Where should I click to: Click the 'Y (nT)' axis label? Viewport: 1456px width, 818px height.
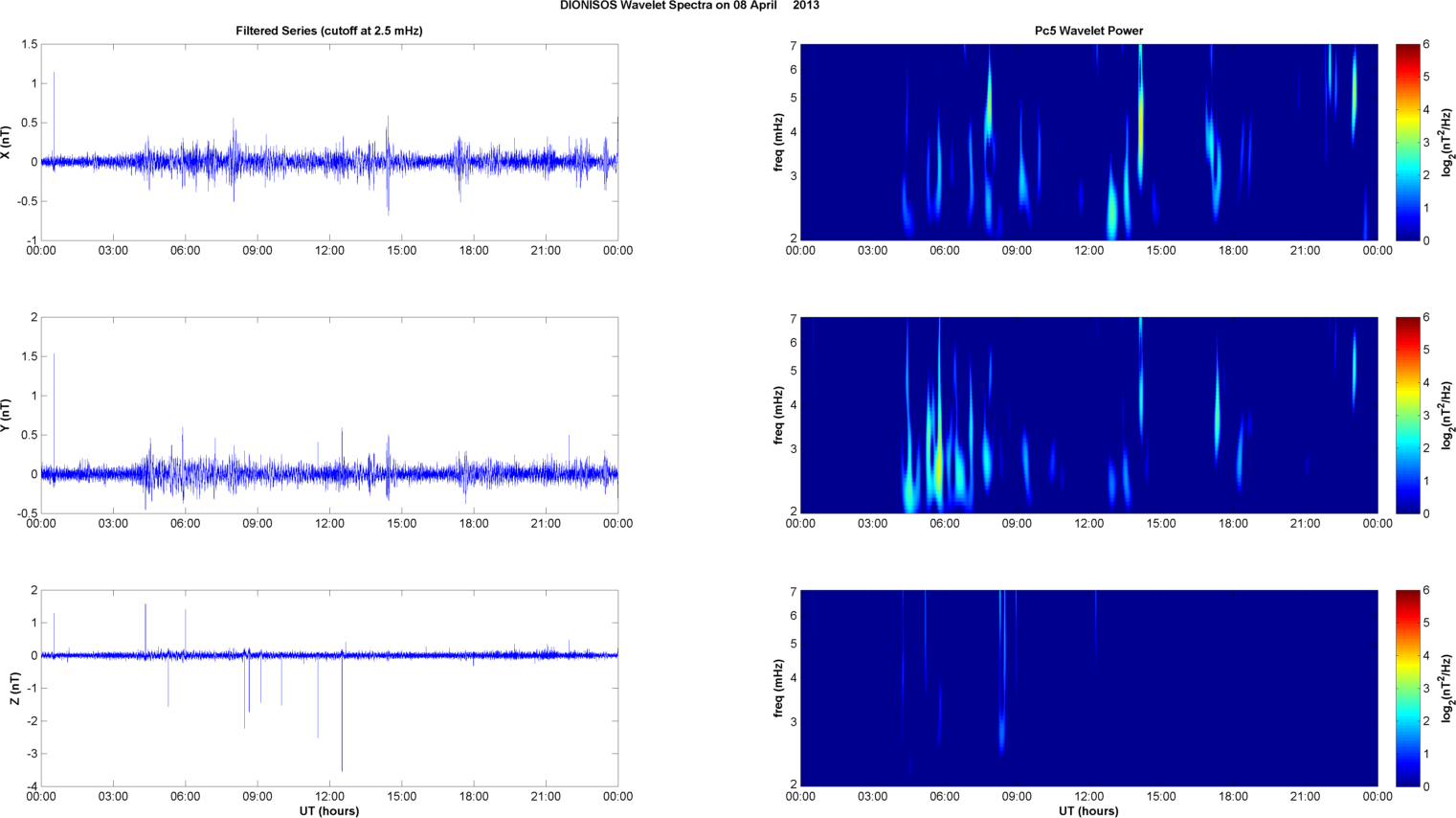tap(6, 416)
